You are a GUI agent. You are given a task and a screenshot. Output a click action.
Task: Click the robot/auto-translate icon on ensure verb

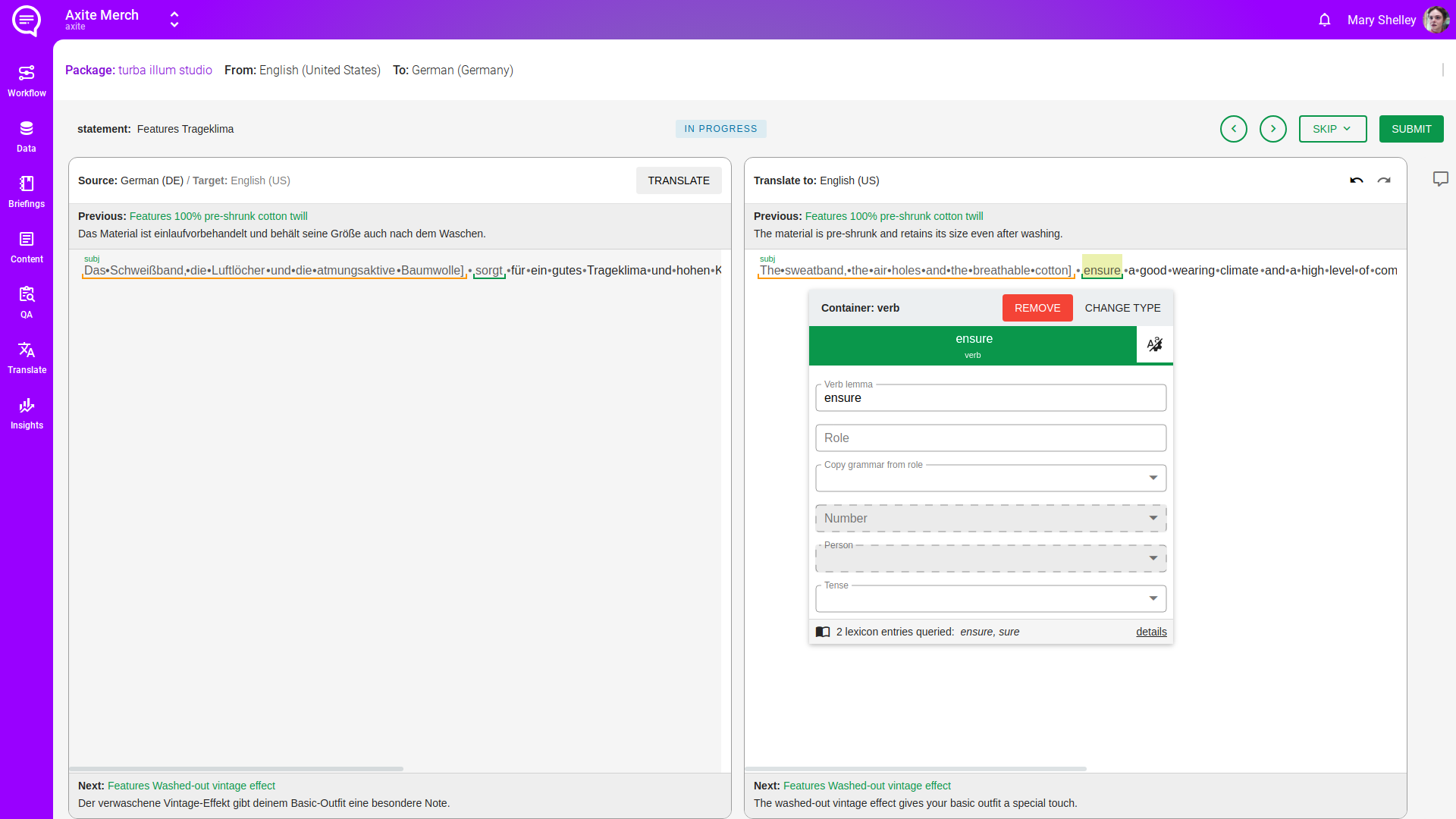(x=1155, y=344)
